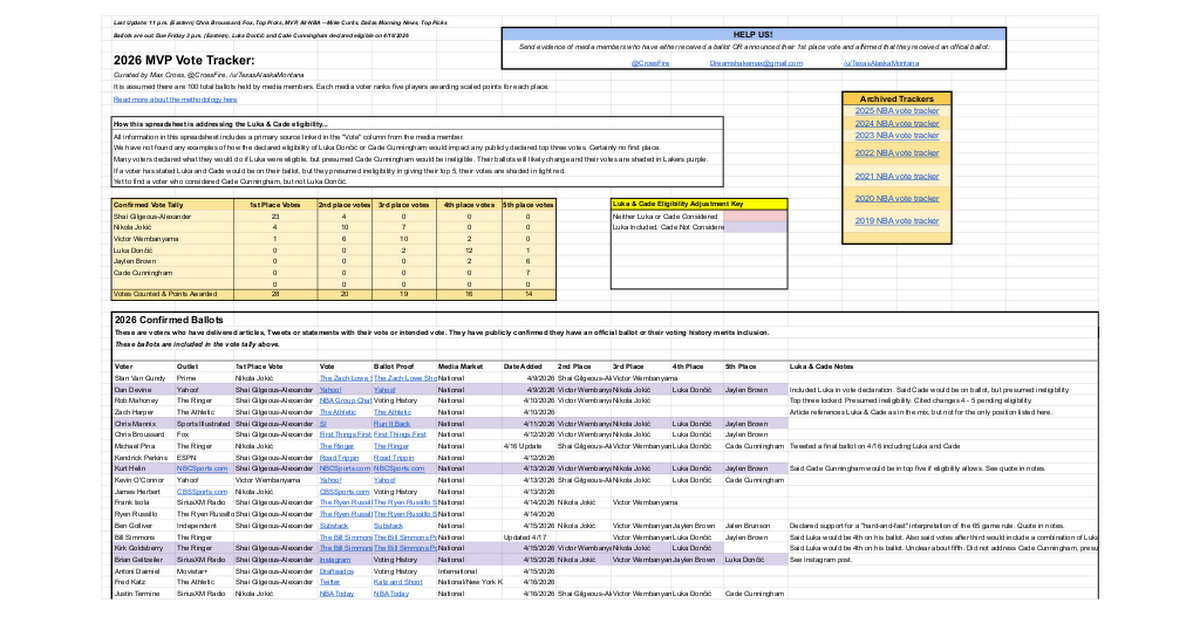Image resolution: width=1200 pixels, height=630 pixels.
Task: Open Rob Mahoney's NBA Group Chat link
Action: tap(346, 401)
